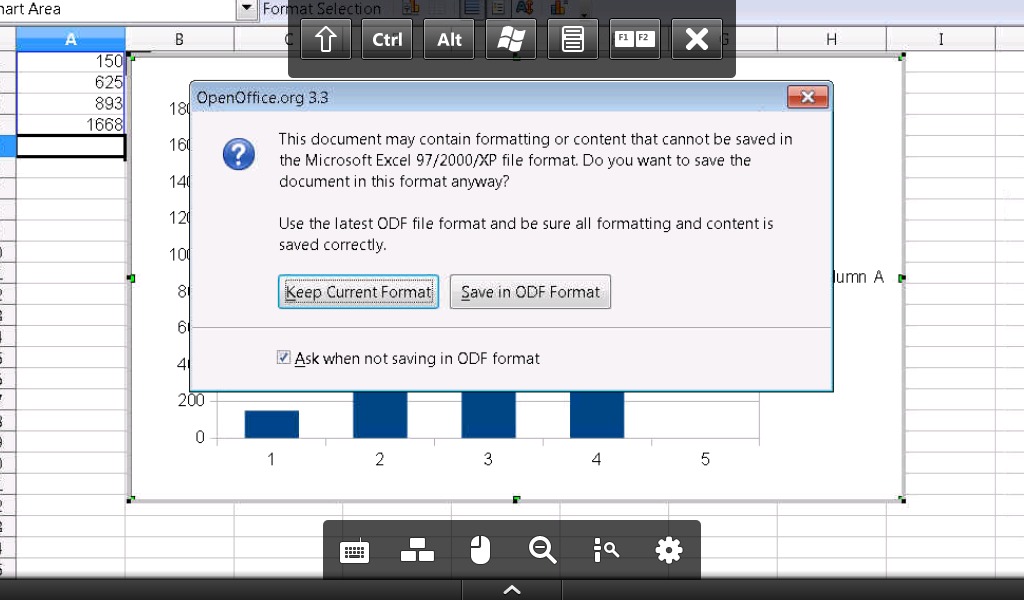Close the OpenOffice.org 3.3 dialog

(808, 97)
